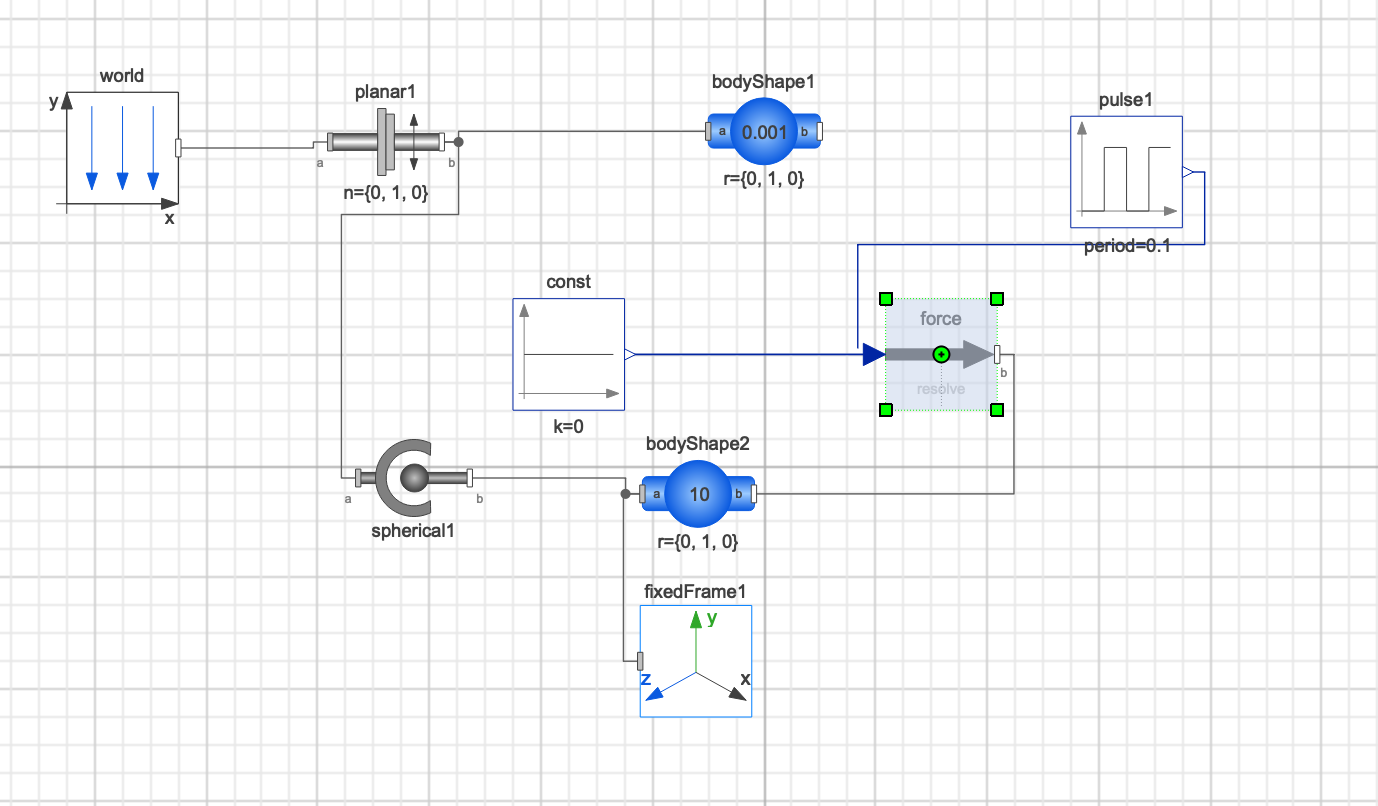Click the planar1 joint icon

(386, 142)
